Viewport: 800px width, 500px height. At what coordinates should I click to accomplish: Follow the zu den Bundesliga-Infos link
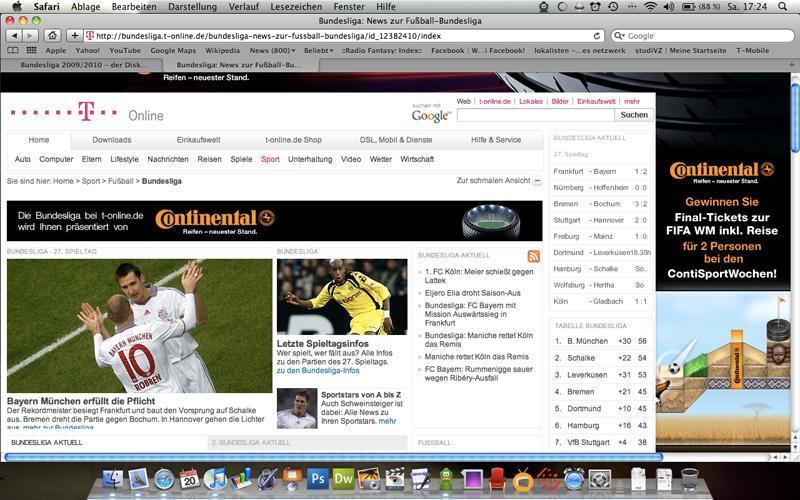[318, 370]
